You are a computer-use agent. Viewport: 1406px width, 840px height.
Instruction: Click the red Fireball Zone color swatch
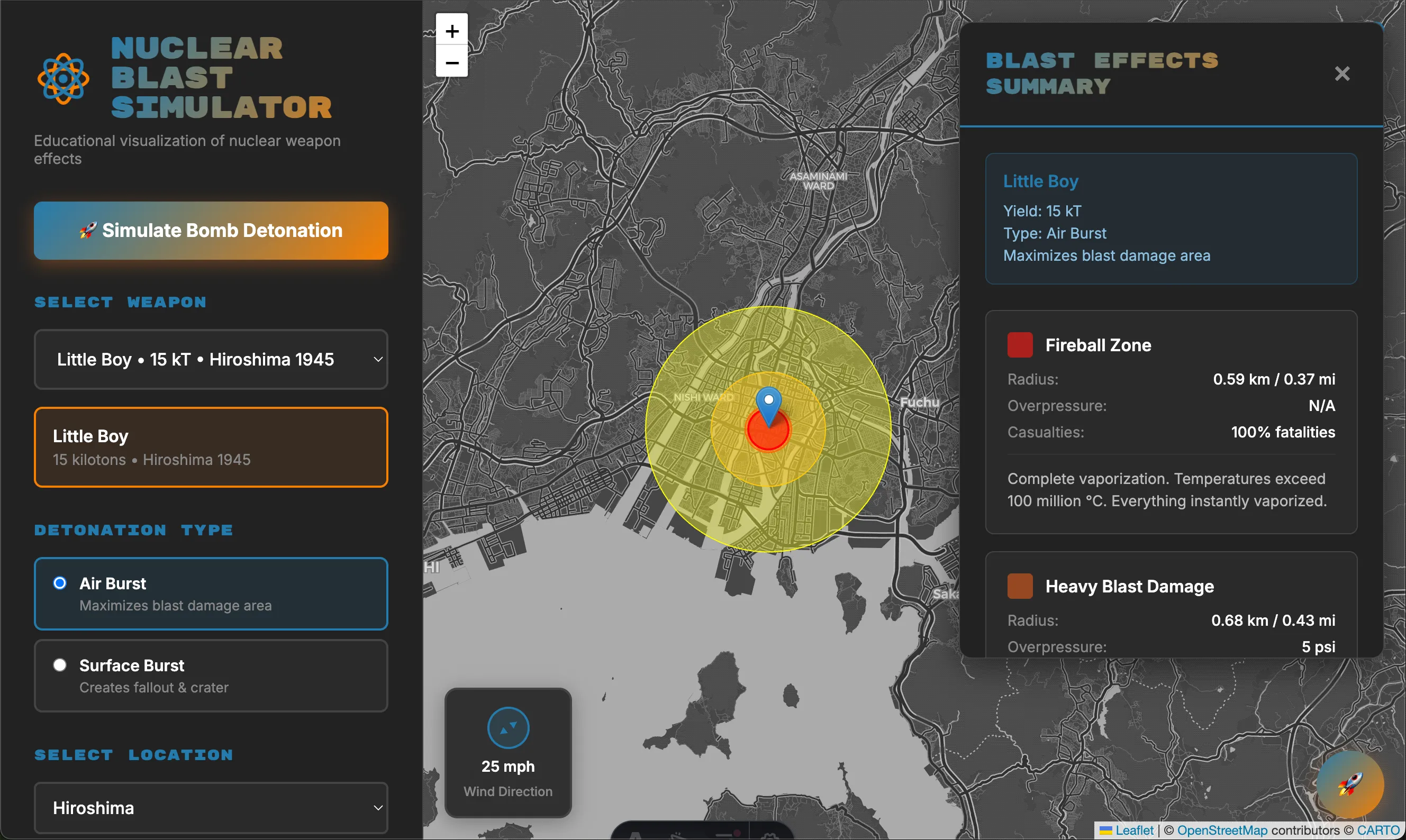tap(1019, 345)
